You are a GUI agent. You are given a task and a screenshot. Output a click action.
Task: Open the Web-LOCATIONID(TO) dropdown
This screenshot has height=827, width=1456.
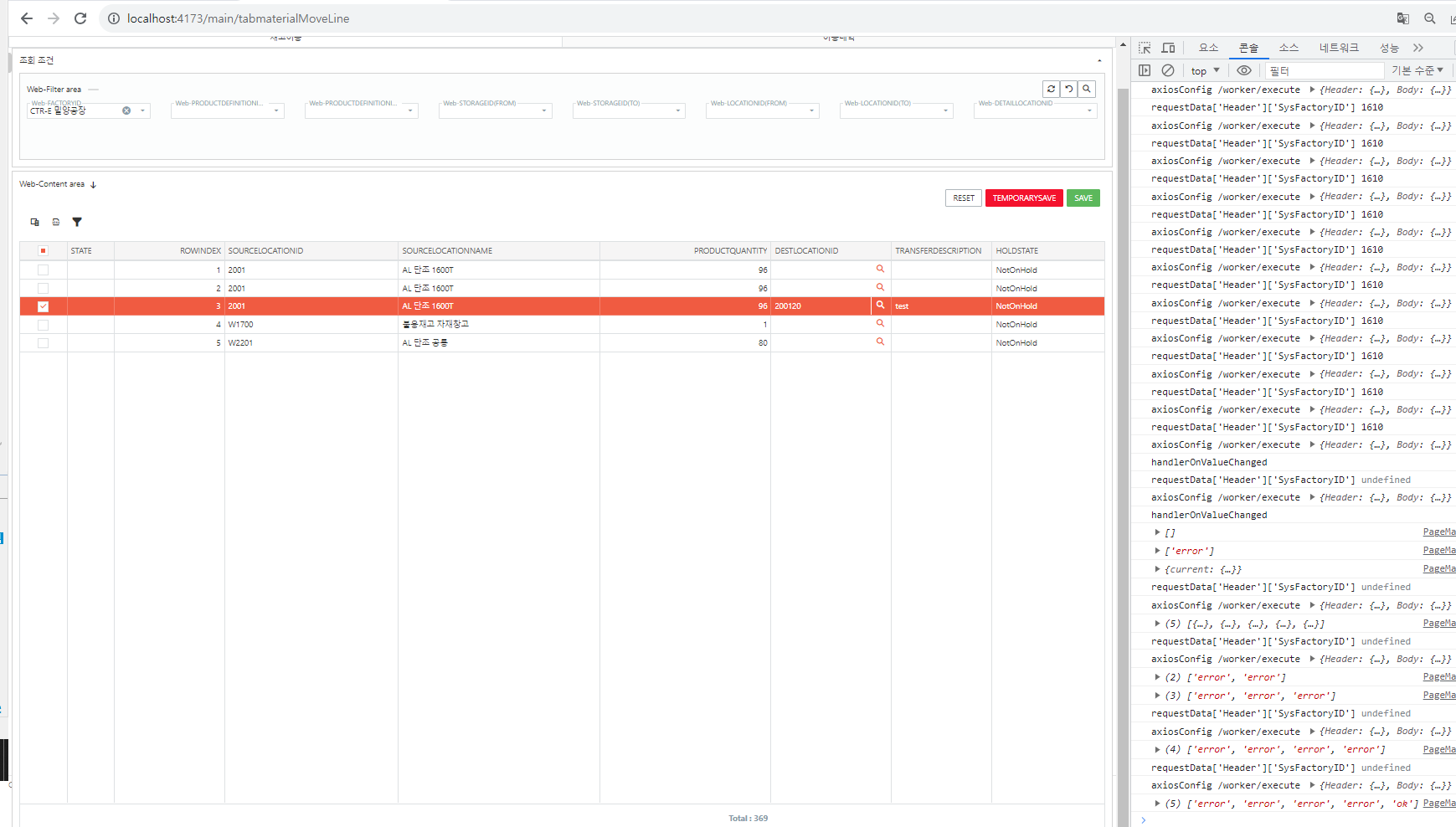coord(945,110)
